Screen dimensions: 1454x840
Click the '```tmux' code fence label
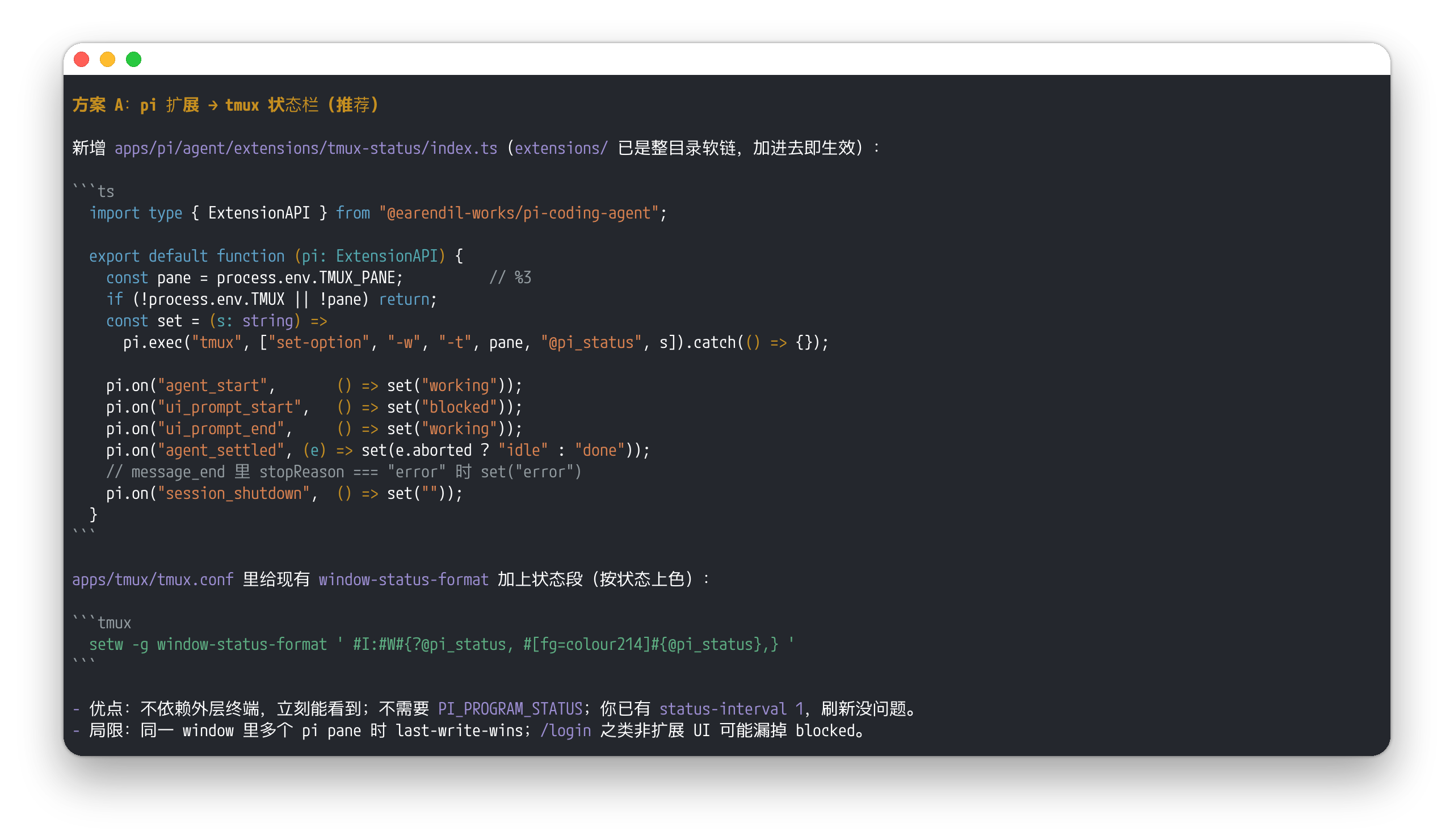[x=102, y=623]
